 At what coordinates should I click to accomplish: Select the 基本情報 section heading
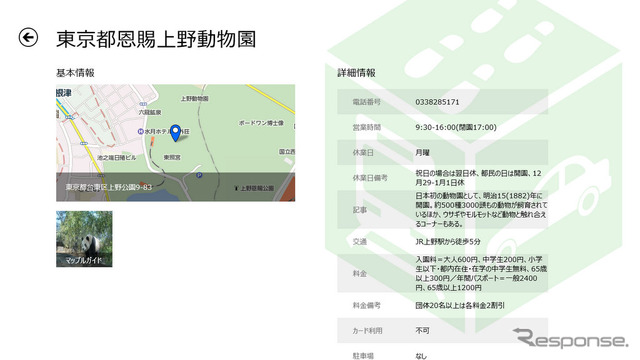(75, 73)
